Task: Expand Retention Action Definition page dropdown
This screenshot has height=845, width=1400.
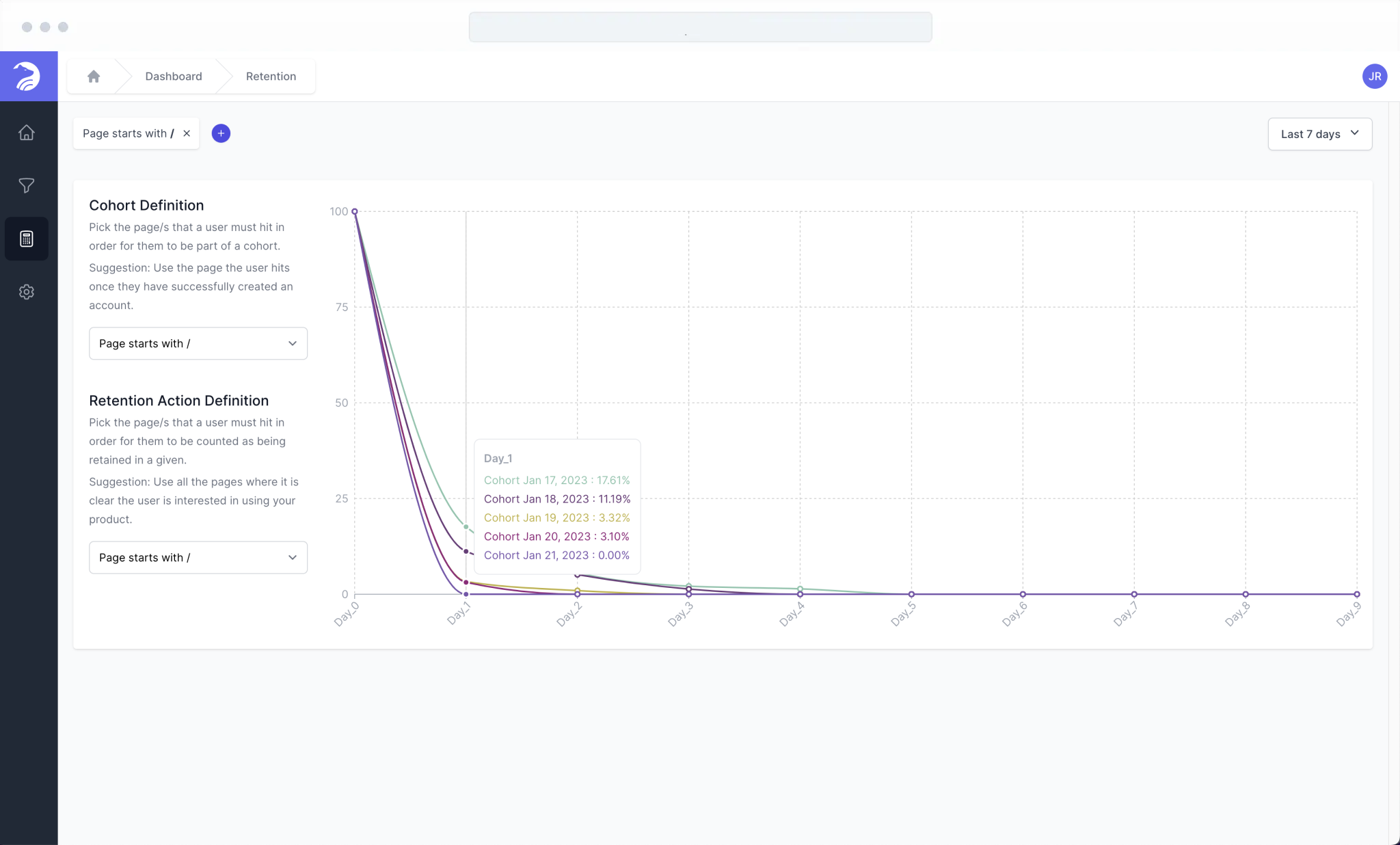Action: point(198,557)
